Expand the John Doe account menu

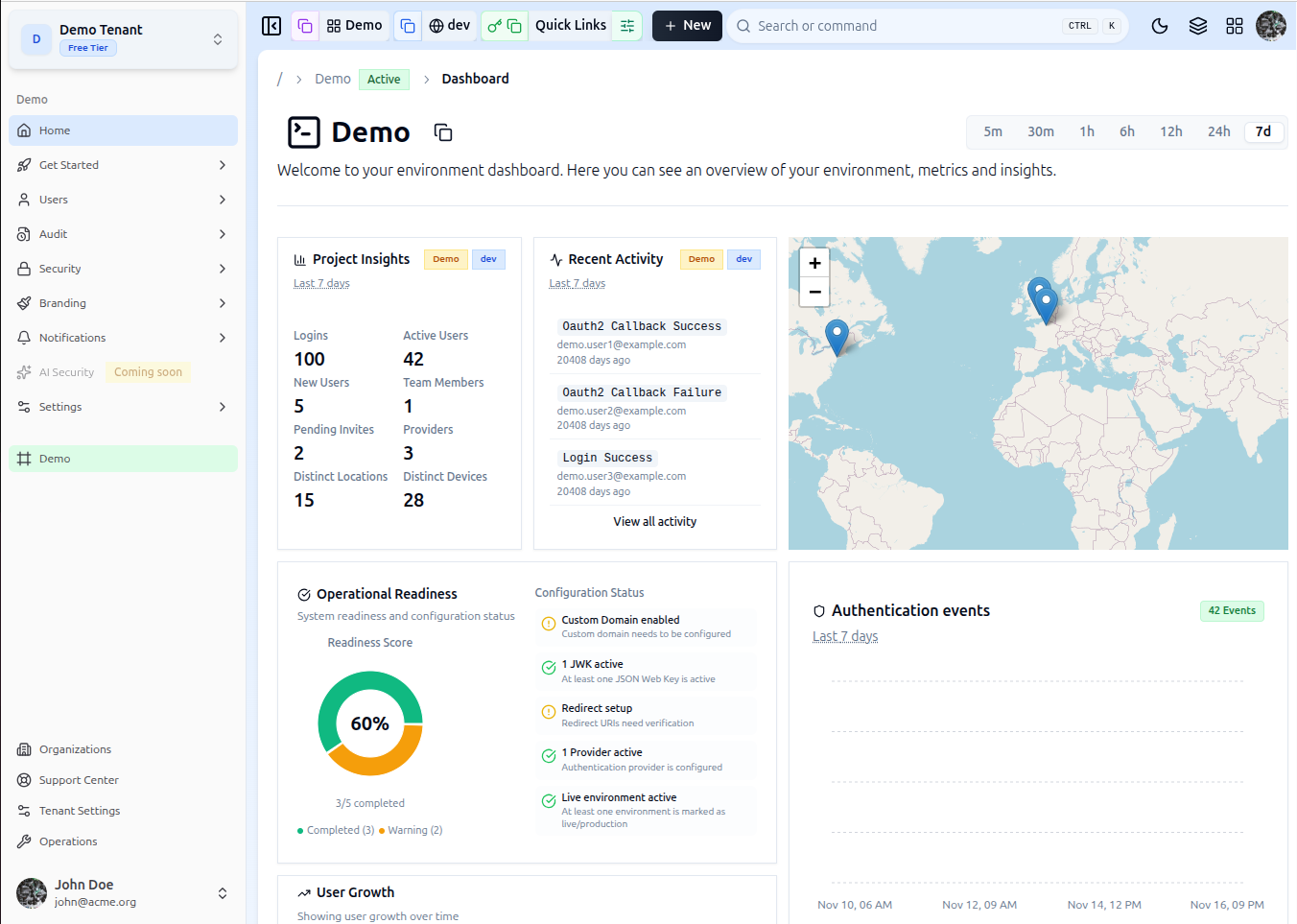[222, 892]
